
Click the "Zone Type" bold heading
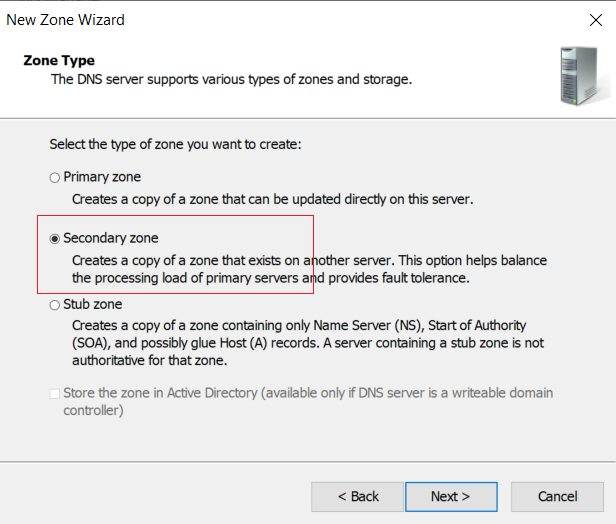pyautogui.click(x=59, y=60)
